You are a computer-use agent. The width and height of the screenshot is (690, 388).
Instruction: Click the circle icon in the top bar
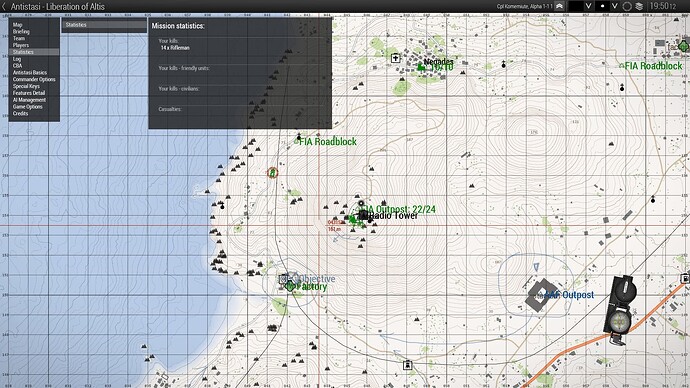(x=627, y=6)
